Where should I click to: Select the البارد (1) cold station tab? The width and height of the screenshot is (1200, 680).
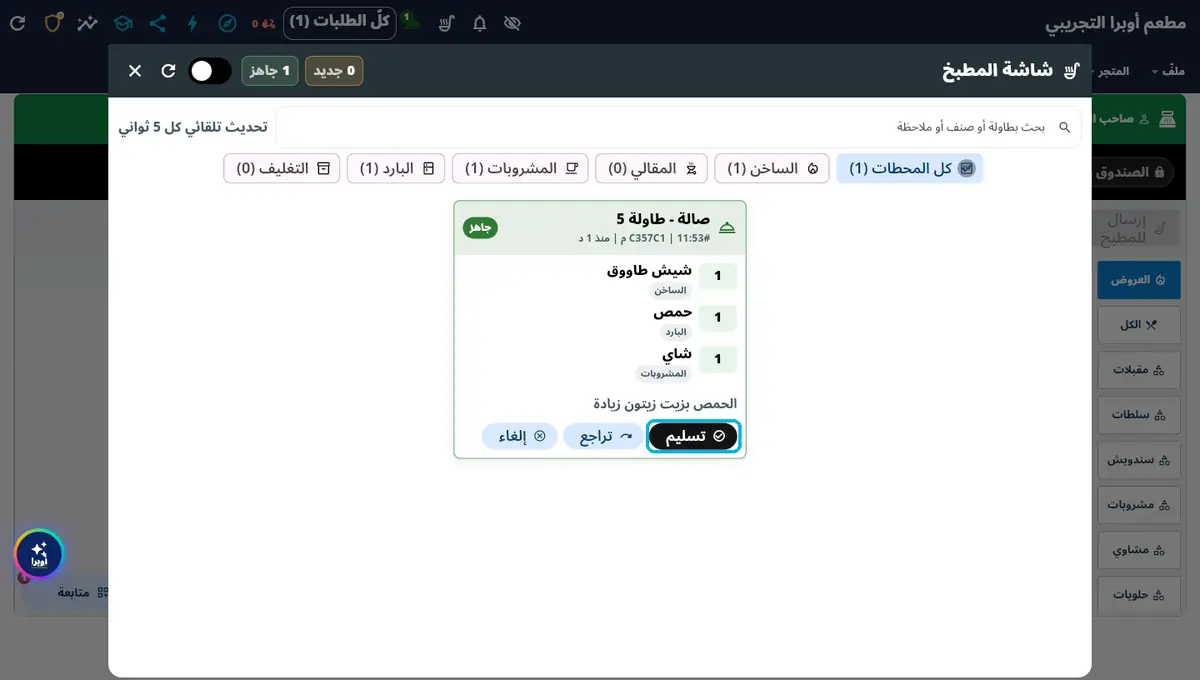tap(396, 169)
